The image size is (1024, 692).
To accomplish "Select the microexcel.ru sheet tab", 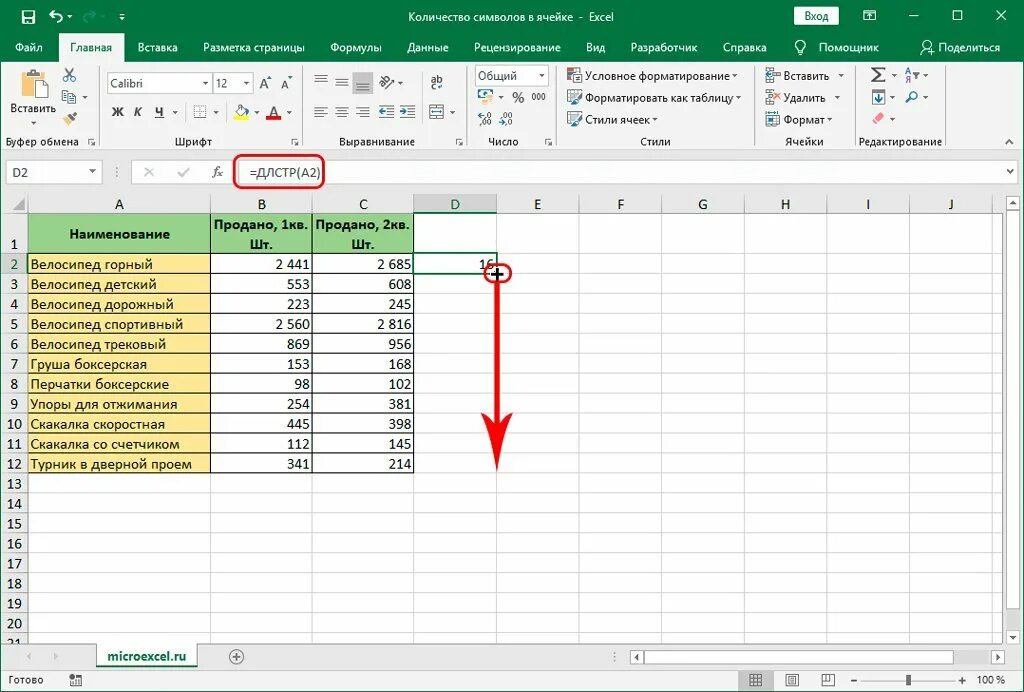I will tap(146, 657).
